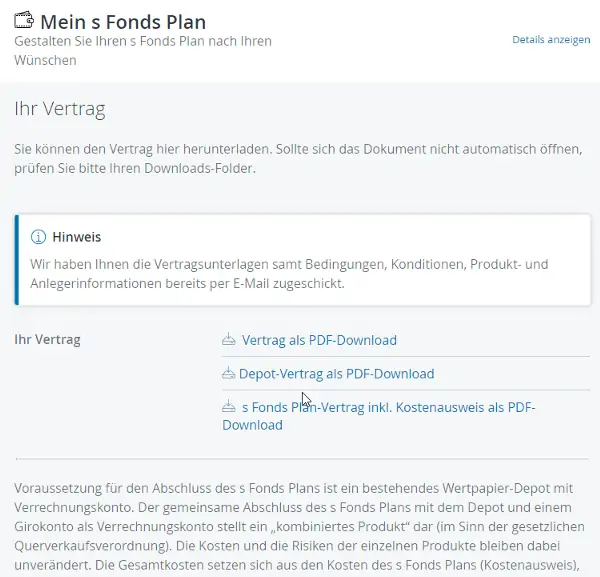600x577 pixels.
Task: Click the large Ihr Vertrag section heading
Action: 60,109
